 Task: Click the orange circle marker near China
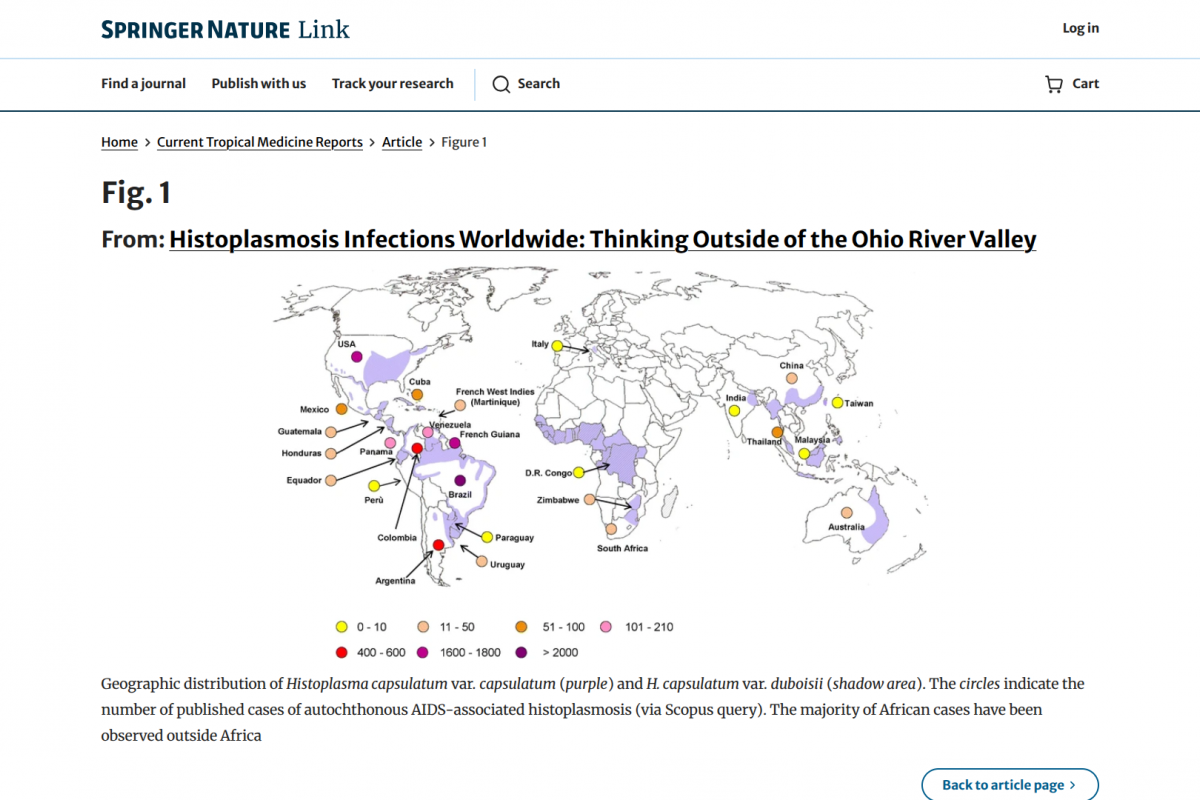tap(791, 378)
